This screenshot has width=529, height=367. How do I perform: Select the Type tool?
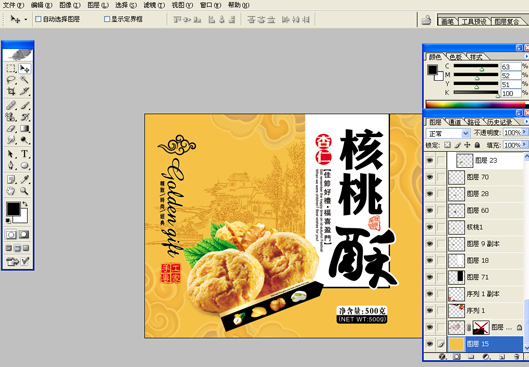[x=24, y=154]
